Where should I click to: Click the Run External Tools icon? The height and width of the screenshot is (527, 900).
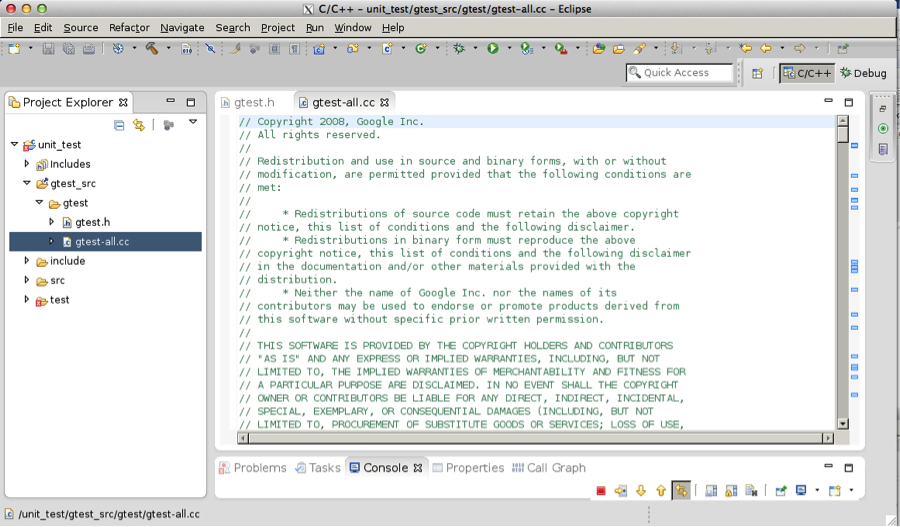(x=561, y=49)
